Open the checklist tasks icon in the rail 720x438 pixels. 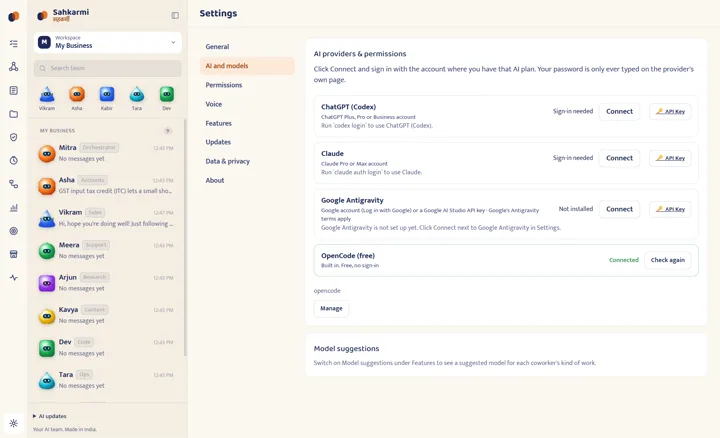(x=14, y=44)
